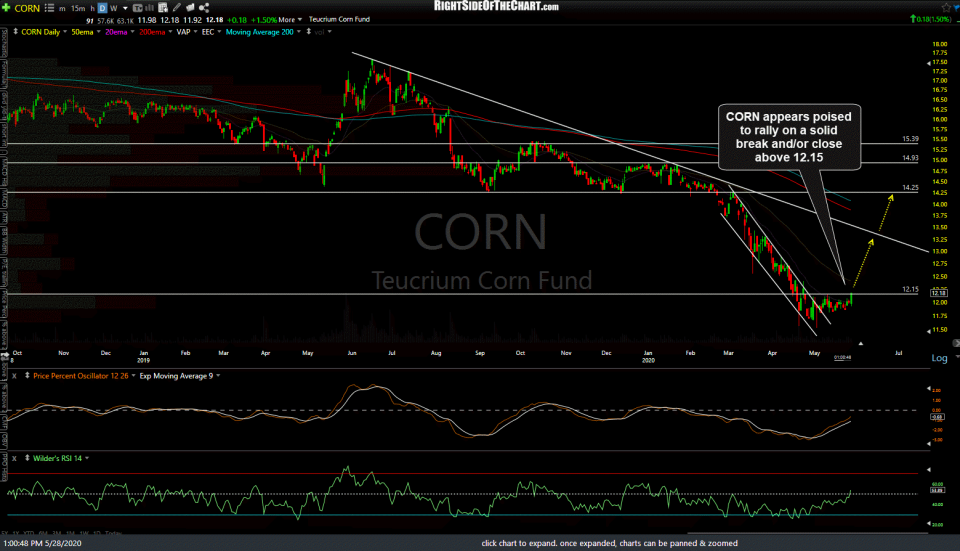Click the CORN ticker symbol field

(27, 8)
